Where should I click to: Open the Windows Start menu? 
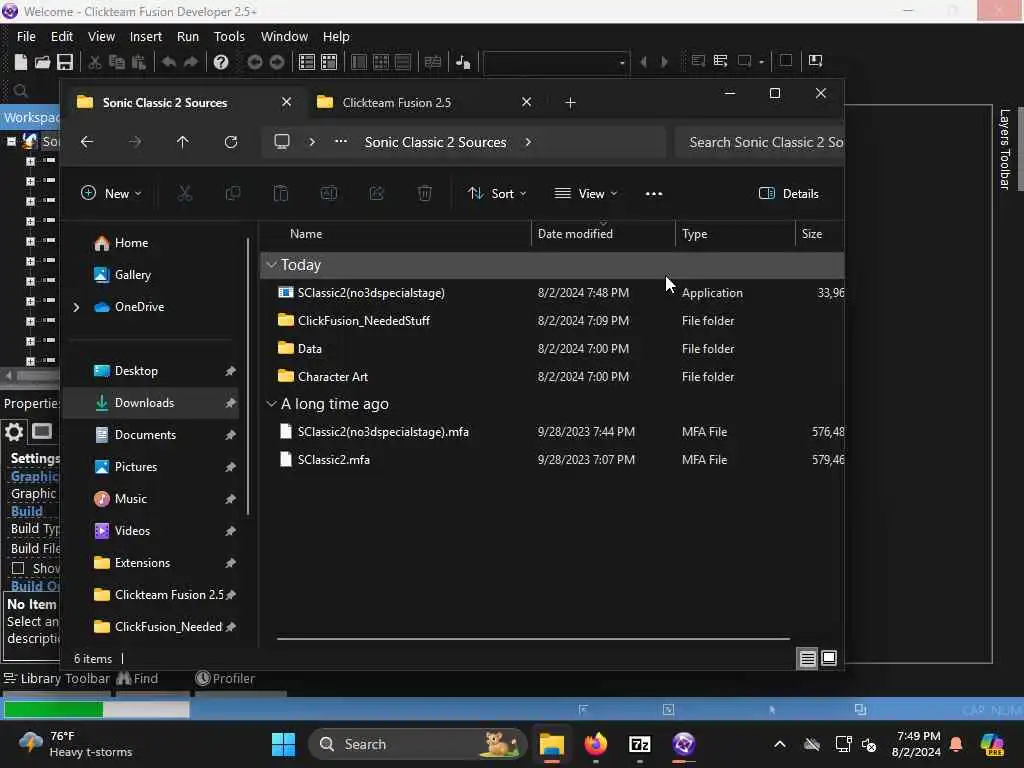point(283,744)
